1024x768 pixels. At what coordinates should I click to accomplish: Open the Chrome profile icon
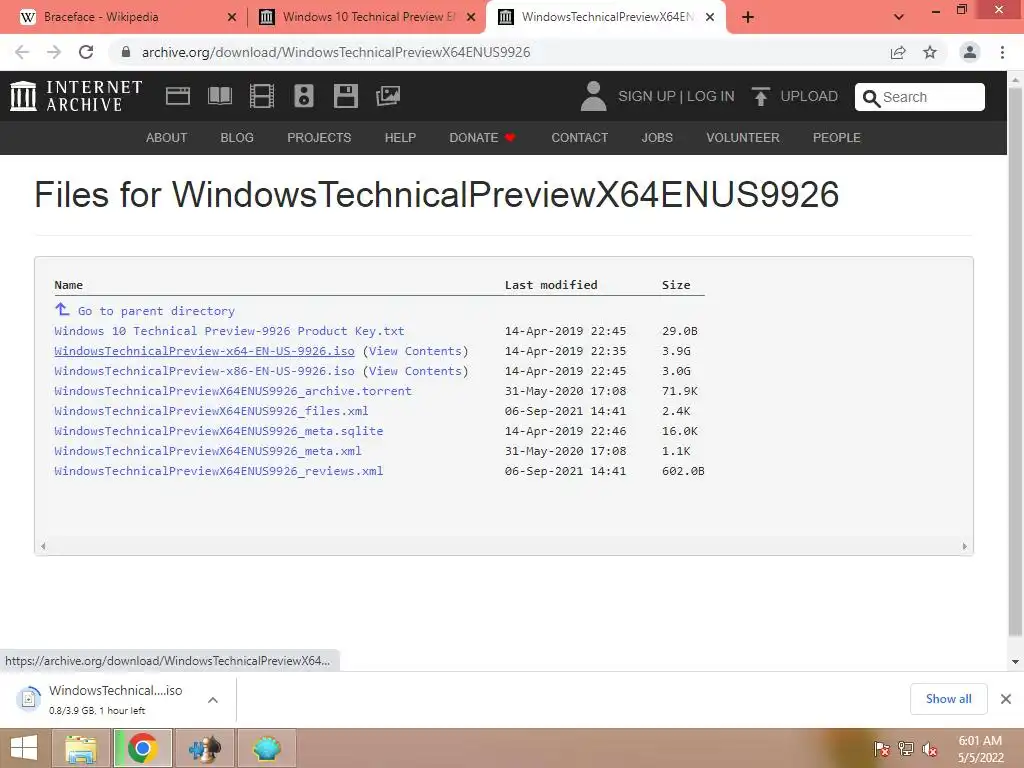pyautogui.click(x=970, y=52)
